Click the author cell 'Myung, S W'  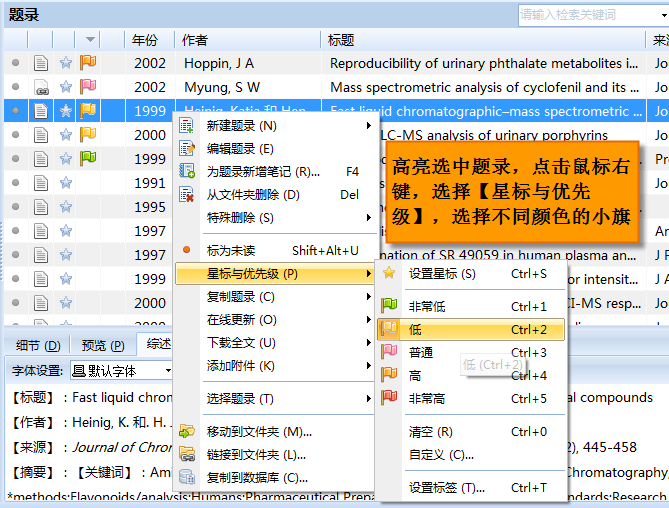222,87
